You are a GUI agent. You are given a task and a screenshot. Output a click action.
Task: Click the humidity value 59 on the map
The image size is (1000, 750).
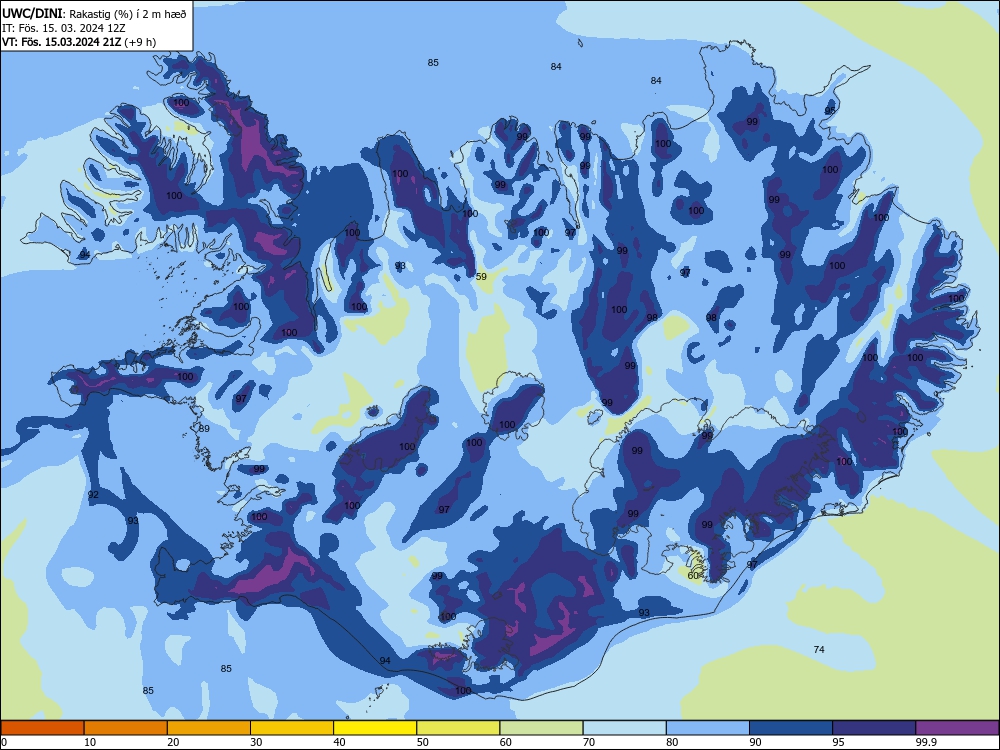482,276
